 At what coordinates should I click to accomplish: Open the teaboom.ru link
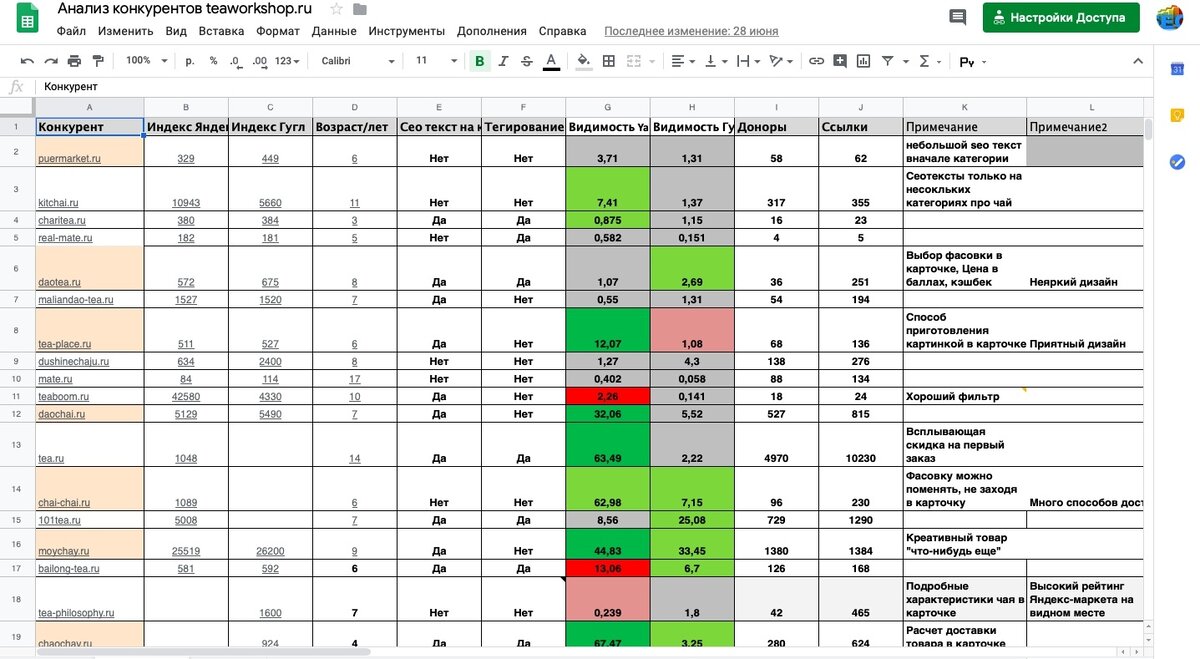[x=65, y=396]
